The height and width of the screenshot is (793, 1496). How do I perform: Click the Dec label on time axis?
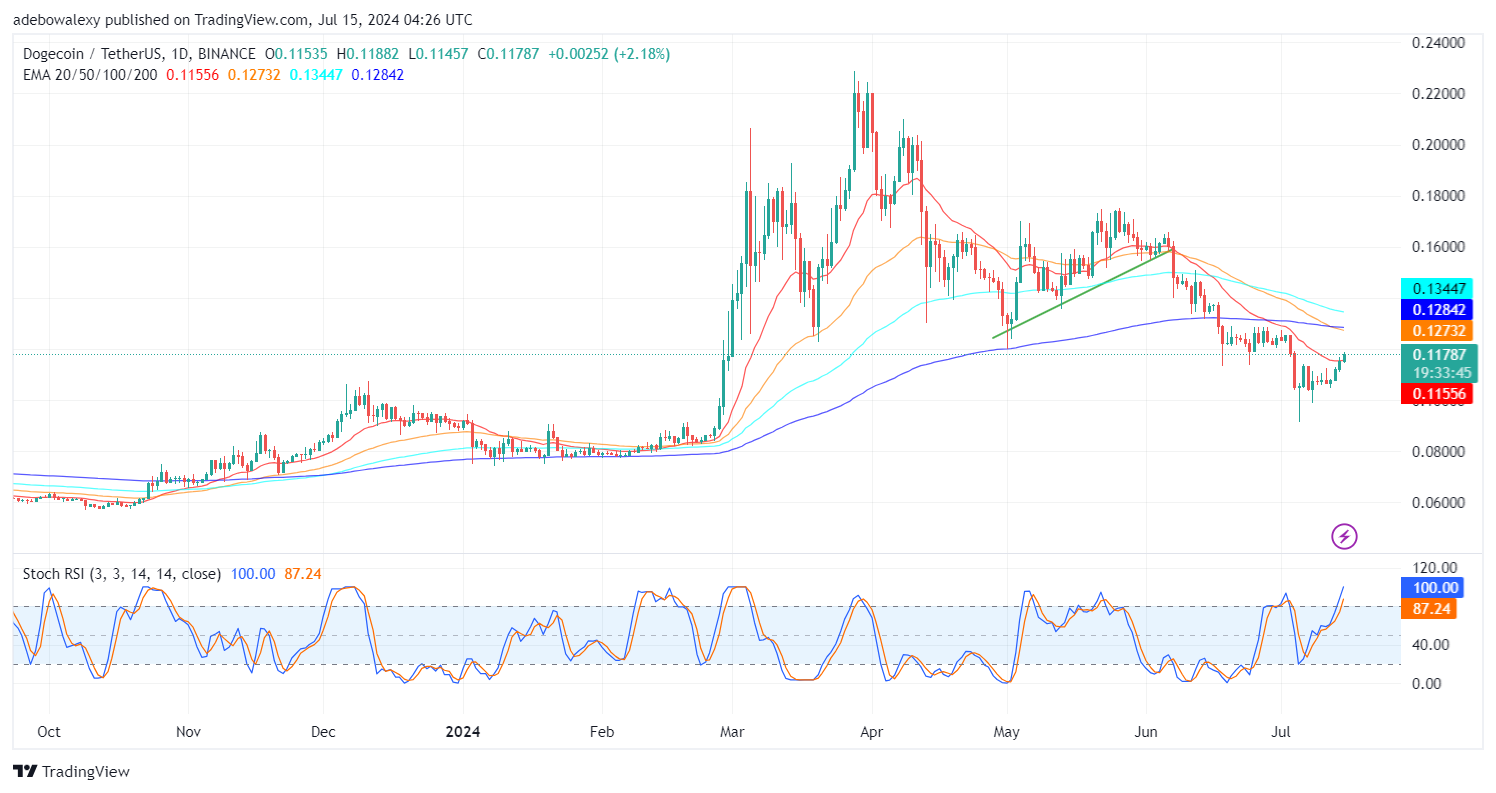coord(324,732)
